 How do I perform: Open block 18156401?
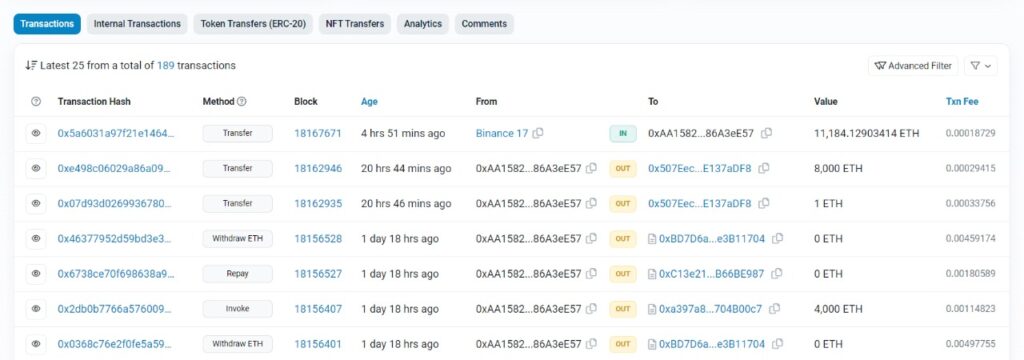click(x=318, y=344)
